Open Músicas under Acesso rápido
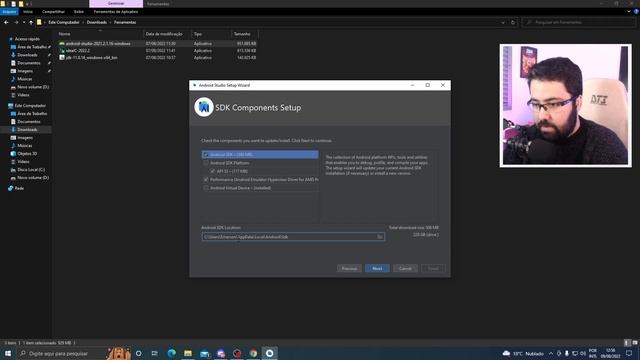This screenshot has width=640, height=360. tap(24, 79)
